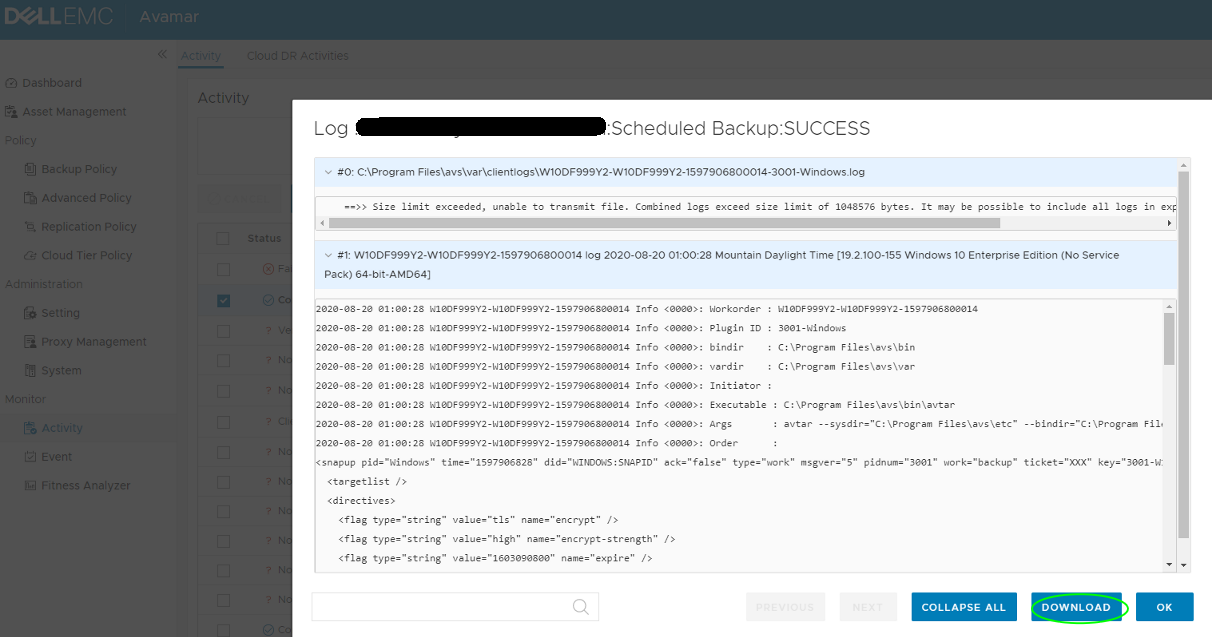This screenshot has height=637, width=1212.
Task: Click the Next button
Action: point(867,607)
